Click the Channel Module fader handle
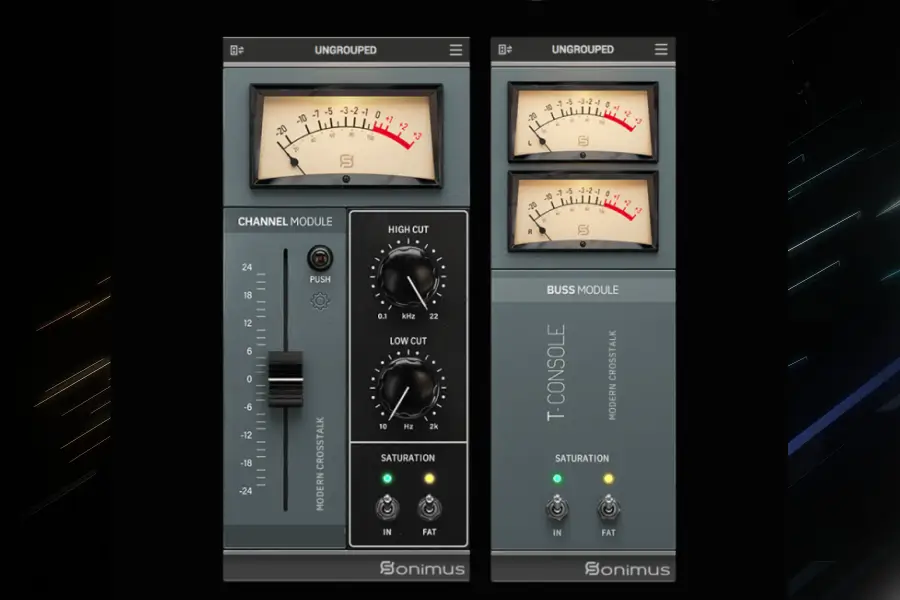Screen dimensions: 900x600 pos(285,380)
